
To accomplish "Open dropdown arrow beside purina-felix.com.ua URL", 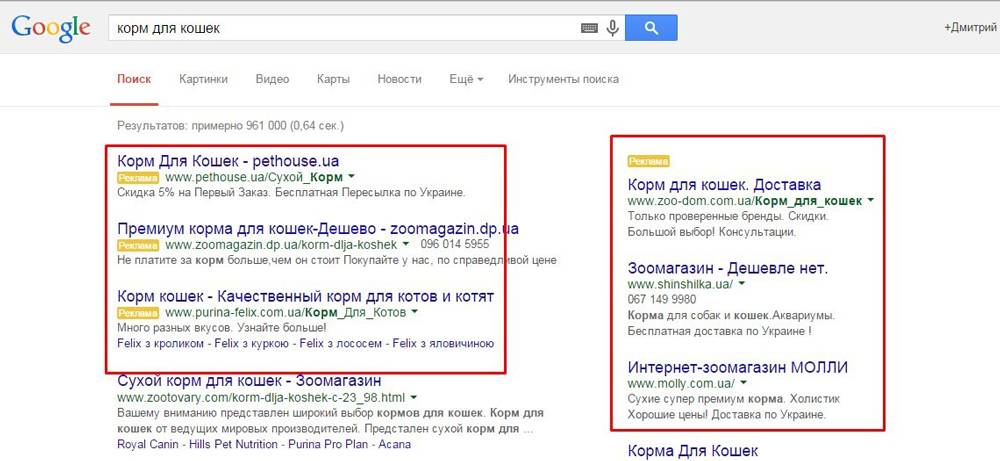I will coord(414,313).
